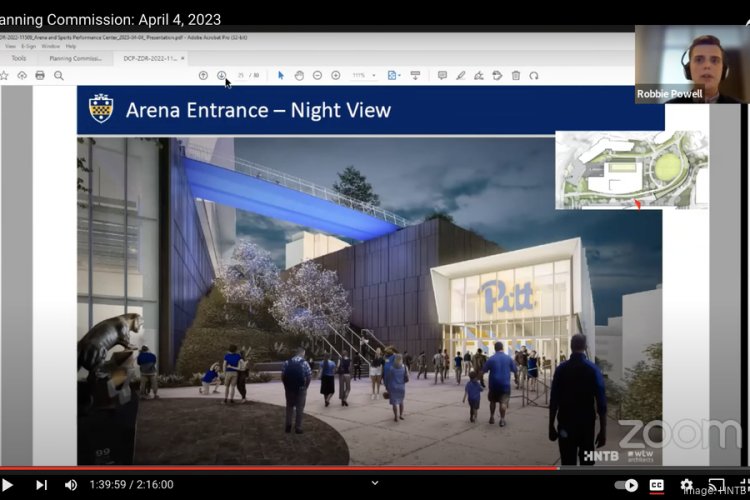This screenshot has height=500, width=750.
Task: Switch to the Tools tab
Action: (19, 58)
